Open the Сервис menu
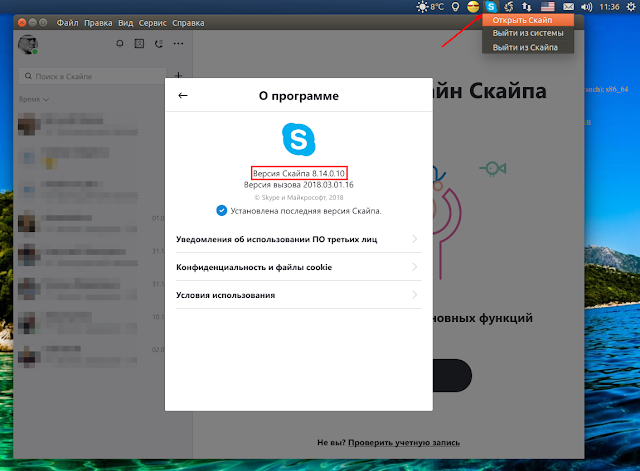The image size is (640, 471). (x=153, y=23)
